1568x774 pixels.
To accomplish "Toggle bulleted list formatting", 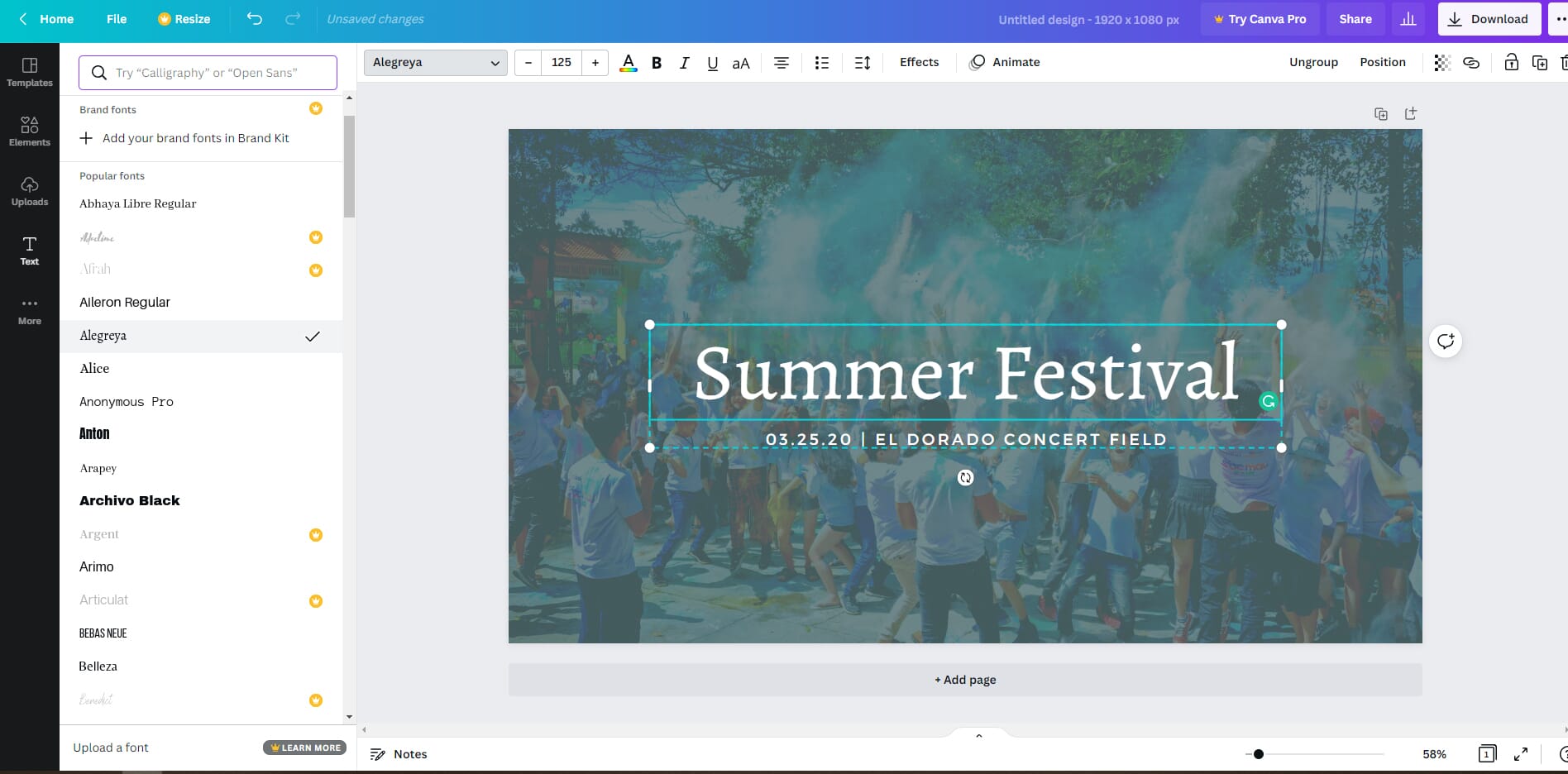I will pos(821,63).
